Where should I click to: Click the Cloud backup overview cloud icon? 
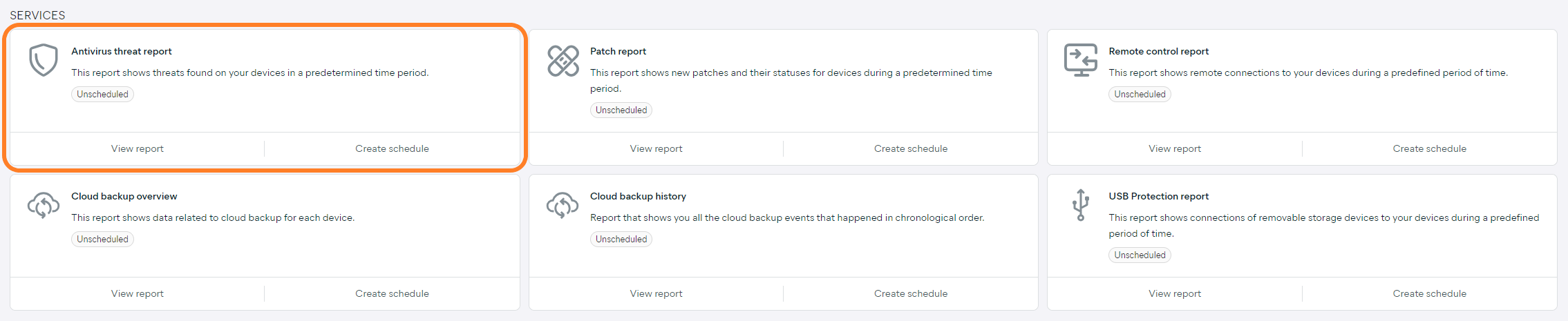coord(43,206)
